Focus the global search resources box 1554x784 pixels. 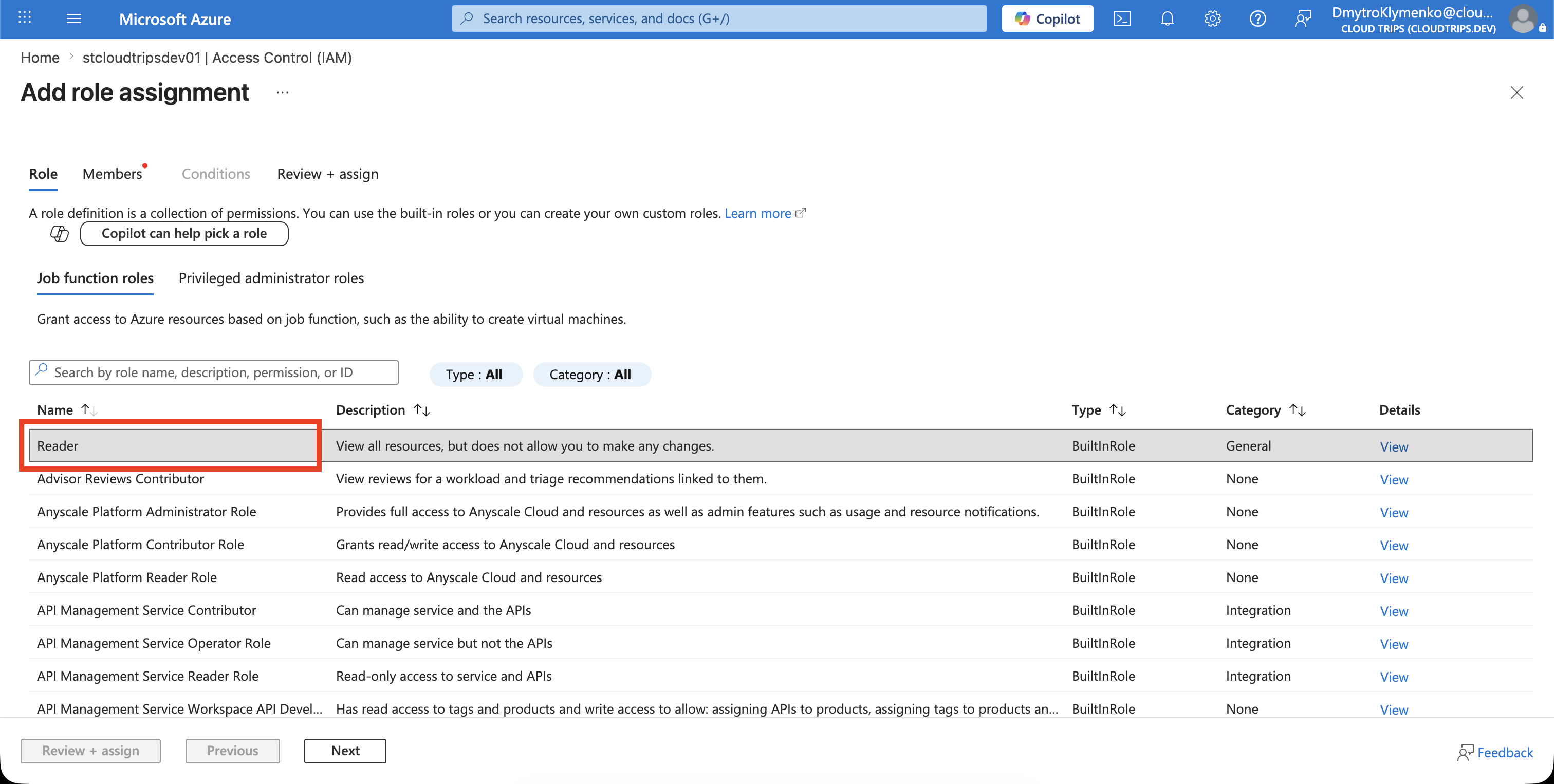tap(719, 18)
